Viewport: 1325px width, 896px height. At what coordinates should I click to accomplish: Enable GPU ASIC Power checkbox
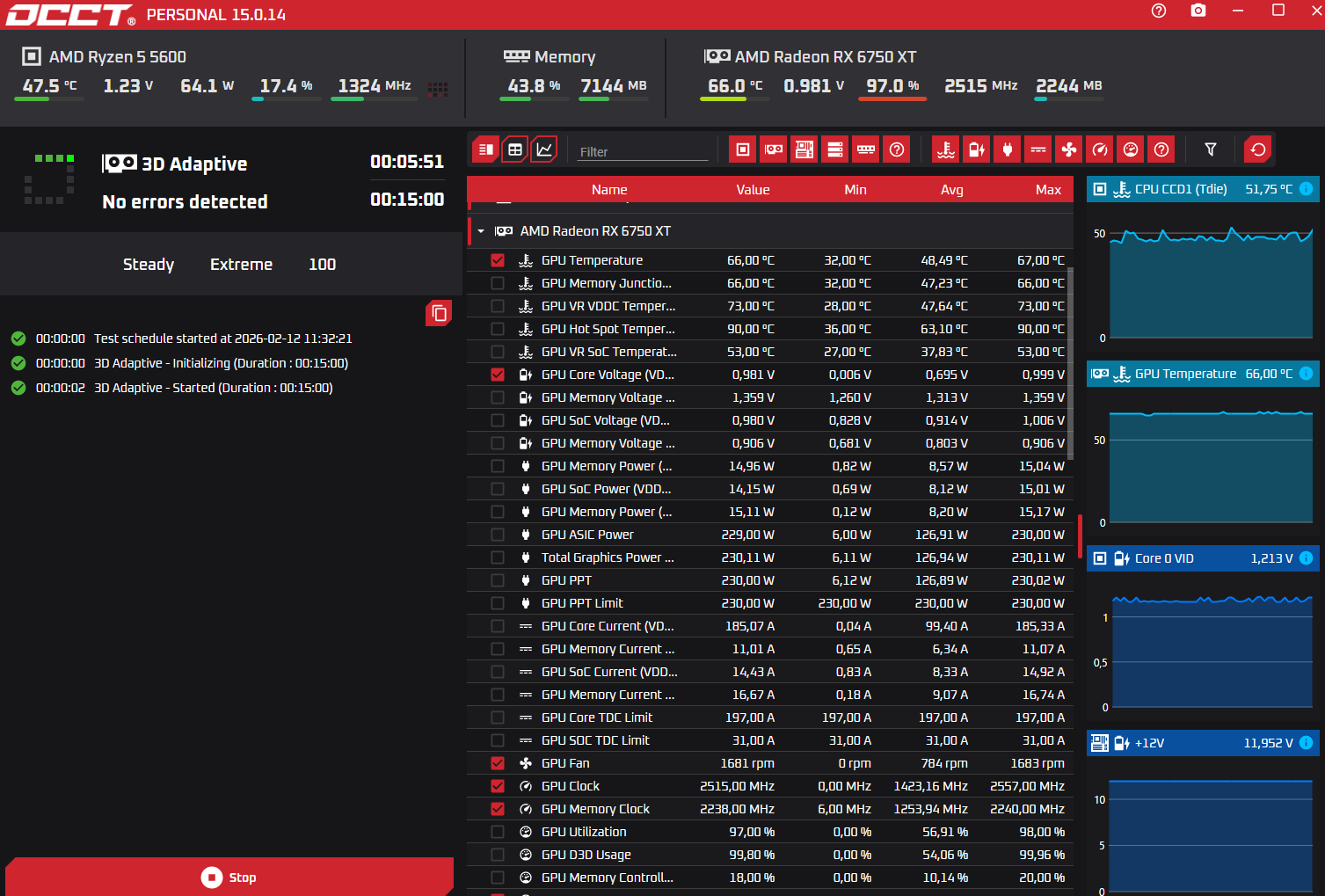498,535
